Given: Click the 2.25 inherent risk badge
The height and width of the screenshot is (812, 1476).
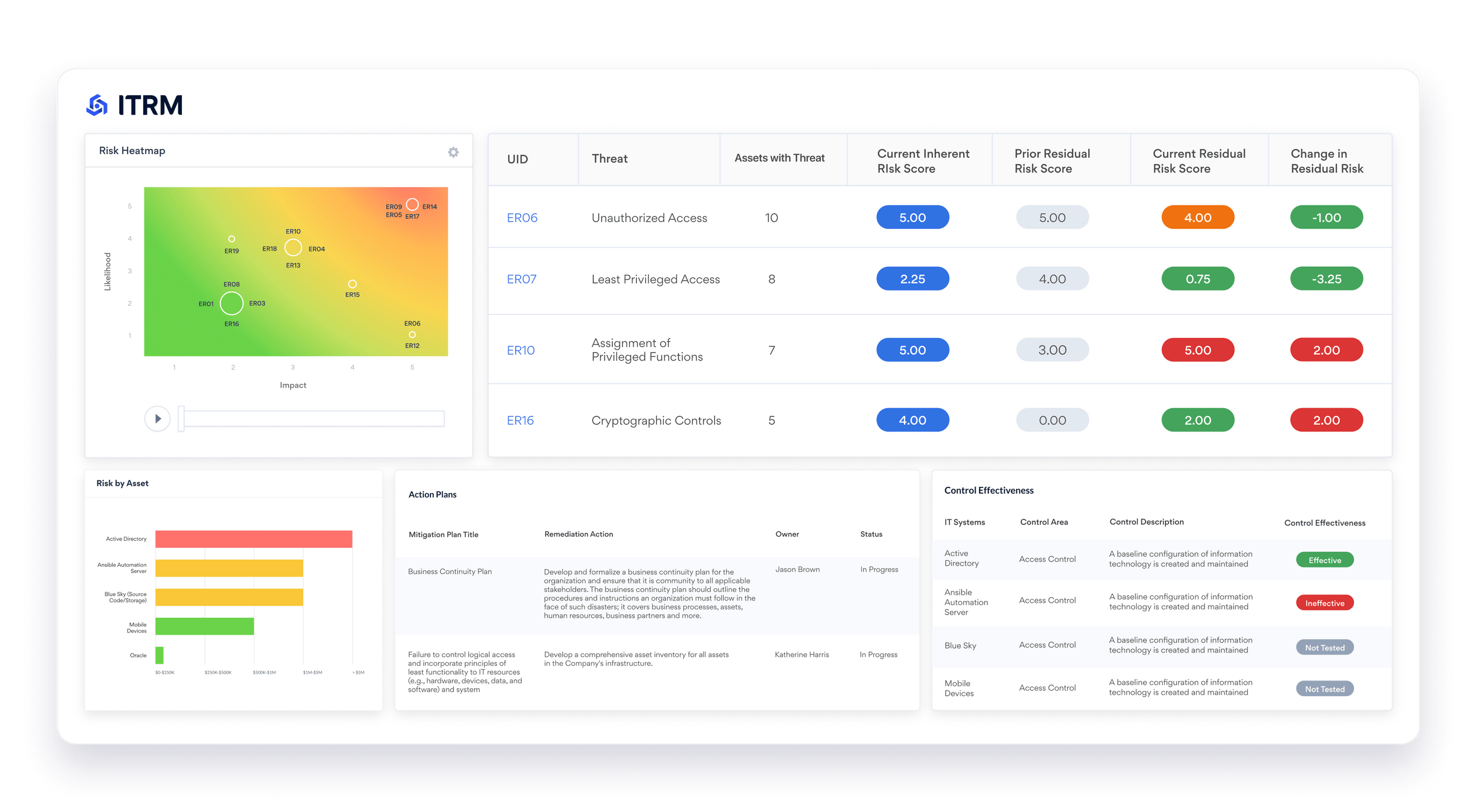Looking at the screenshot, I should (x=912, y=279).
